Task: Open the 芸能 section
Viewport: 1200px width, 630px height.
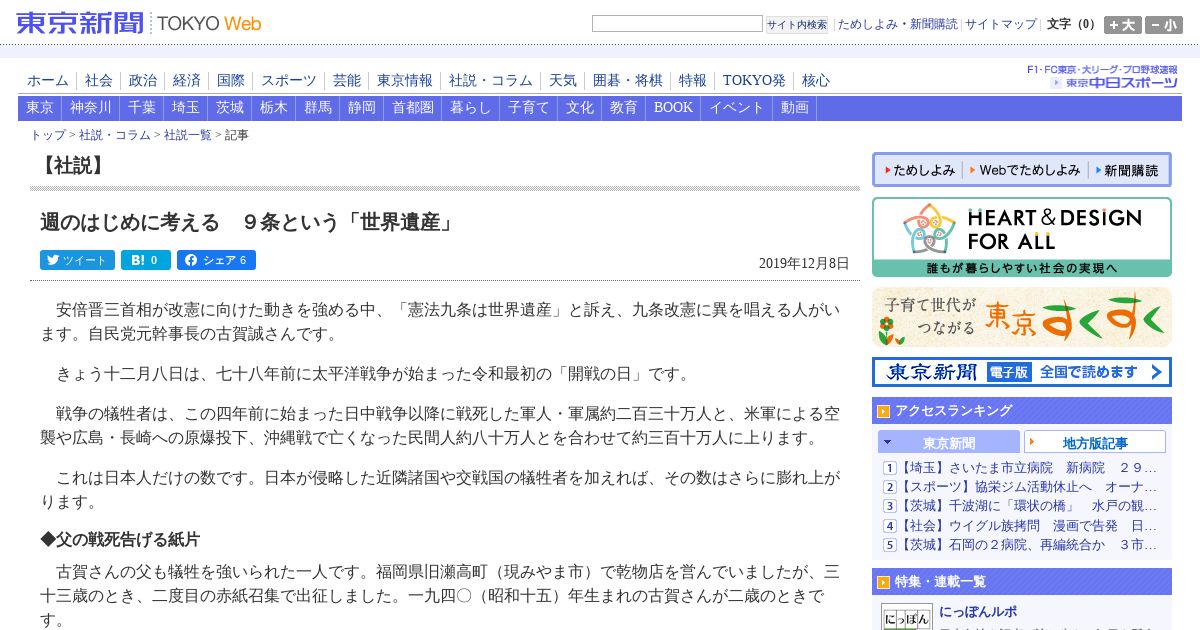Action: 347,81
